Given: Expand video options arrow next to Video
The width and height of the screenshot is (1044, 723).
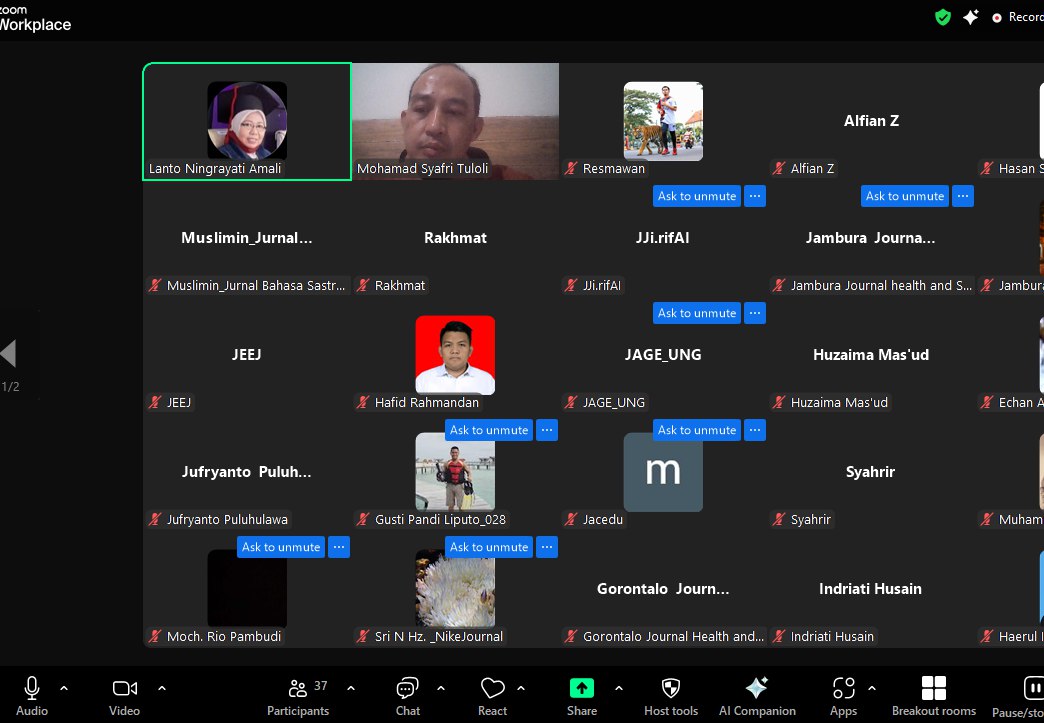Looking at the screenshot, I should coord(162,688).
